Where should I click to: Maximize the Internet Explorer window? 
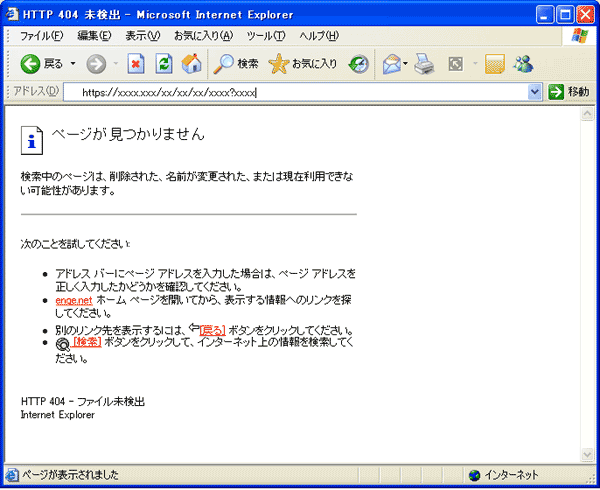(x=565, y=15)
